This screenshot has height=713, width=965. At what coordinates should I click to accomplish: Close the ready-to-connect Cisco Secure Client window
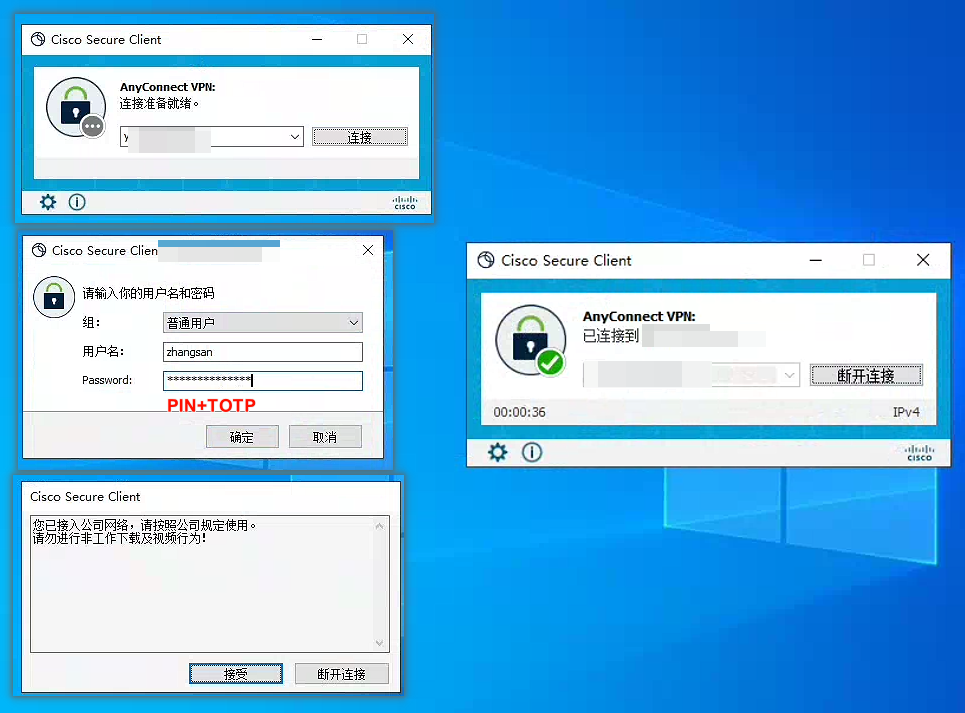click(x=407, y=39)
